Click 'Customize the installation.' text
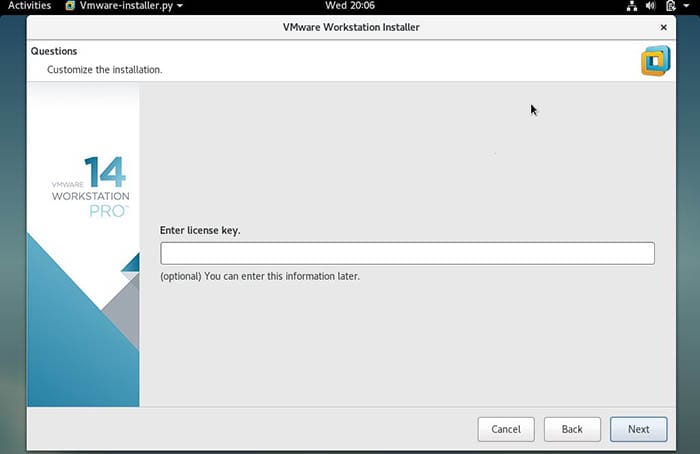Image resolution: width=700 pixels, height=454 pixels. coord(104,70)
